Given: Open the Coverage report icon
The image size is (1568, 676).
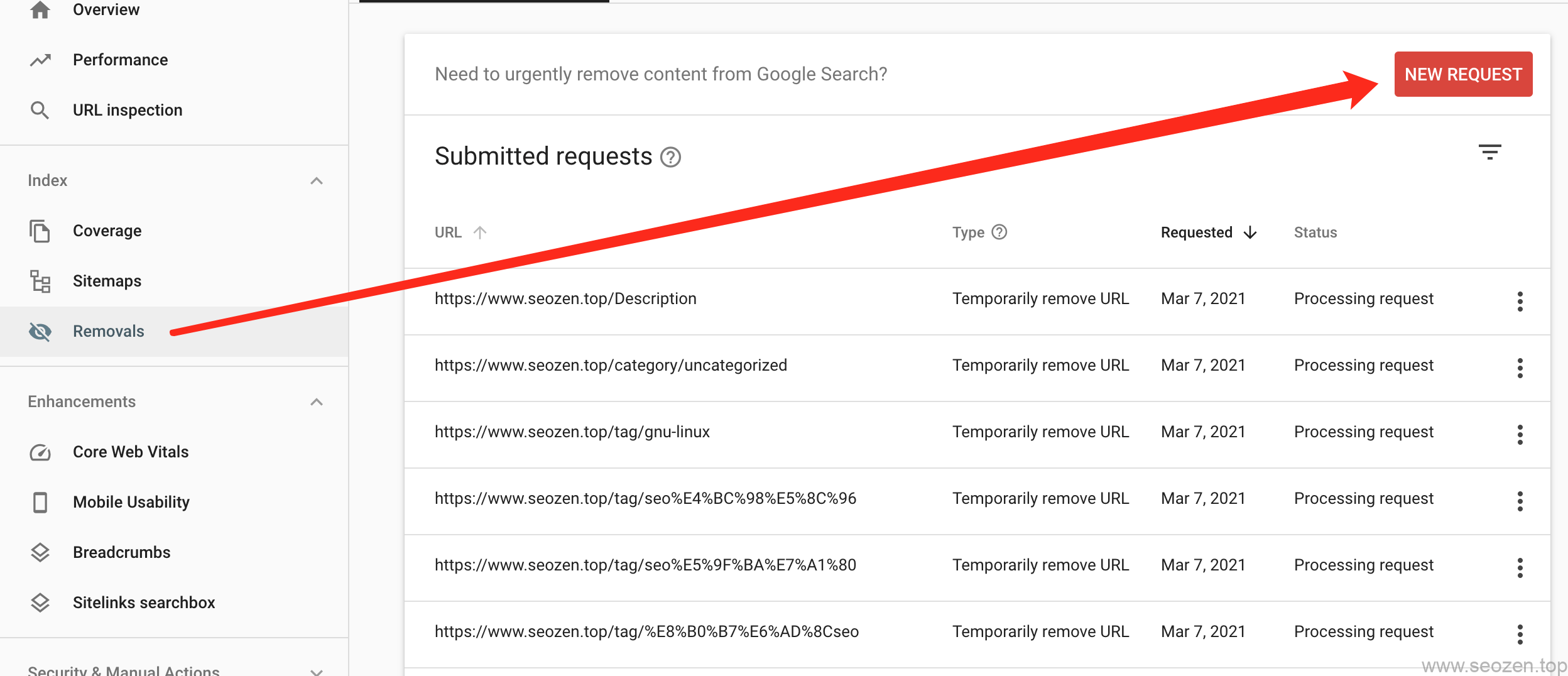Looking at the screenshot, I should tap(40, 231).
